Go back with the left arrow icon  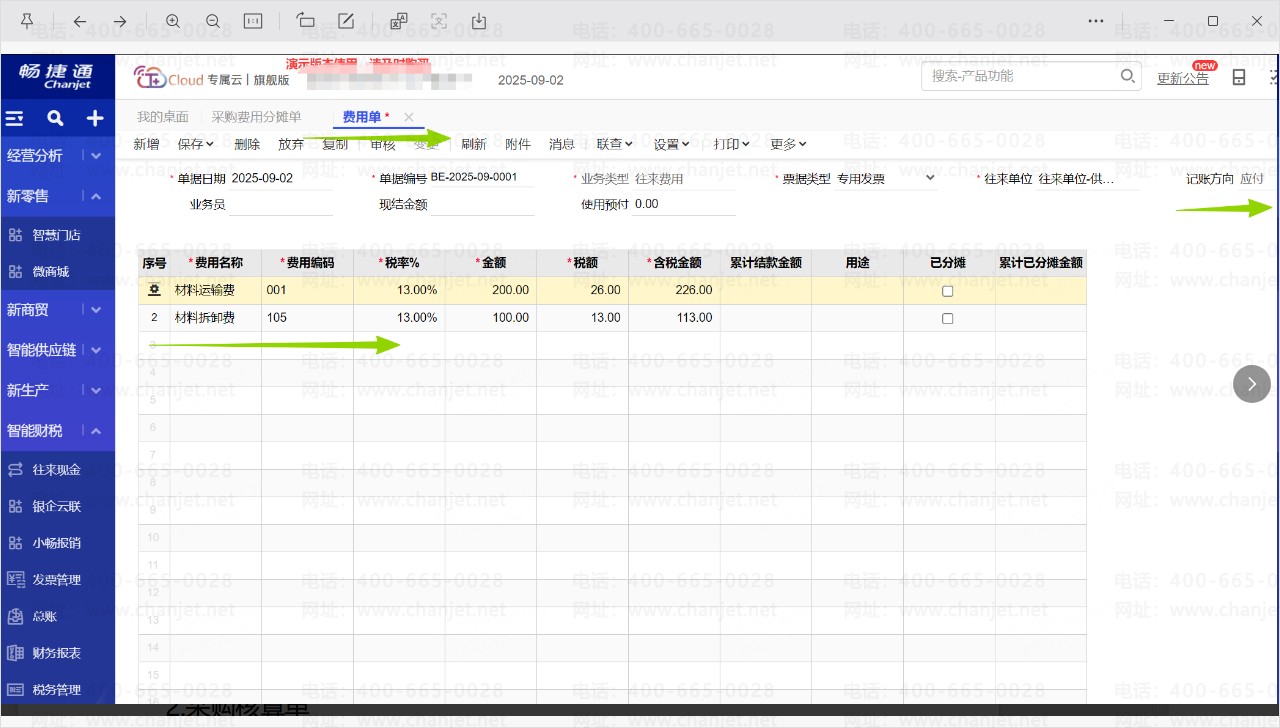(x=80, y=21)
